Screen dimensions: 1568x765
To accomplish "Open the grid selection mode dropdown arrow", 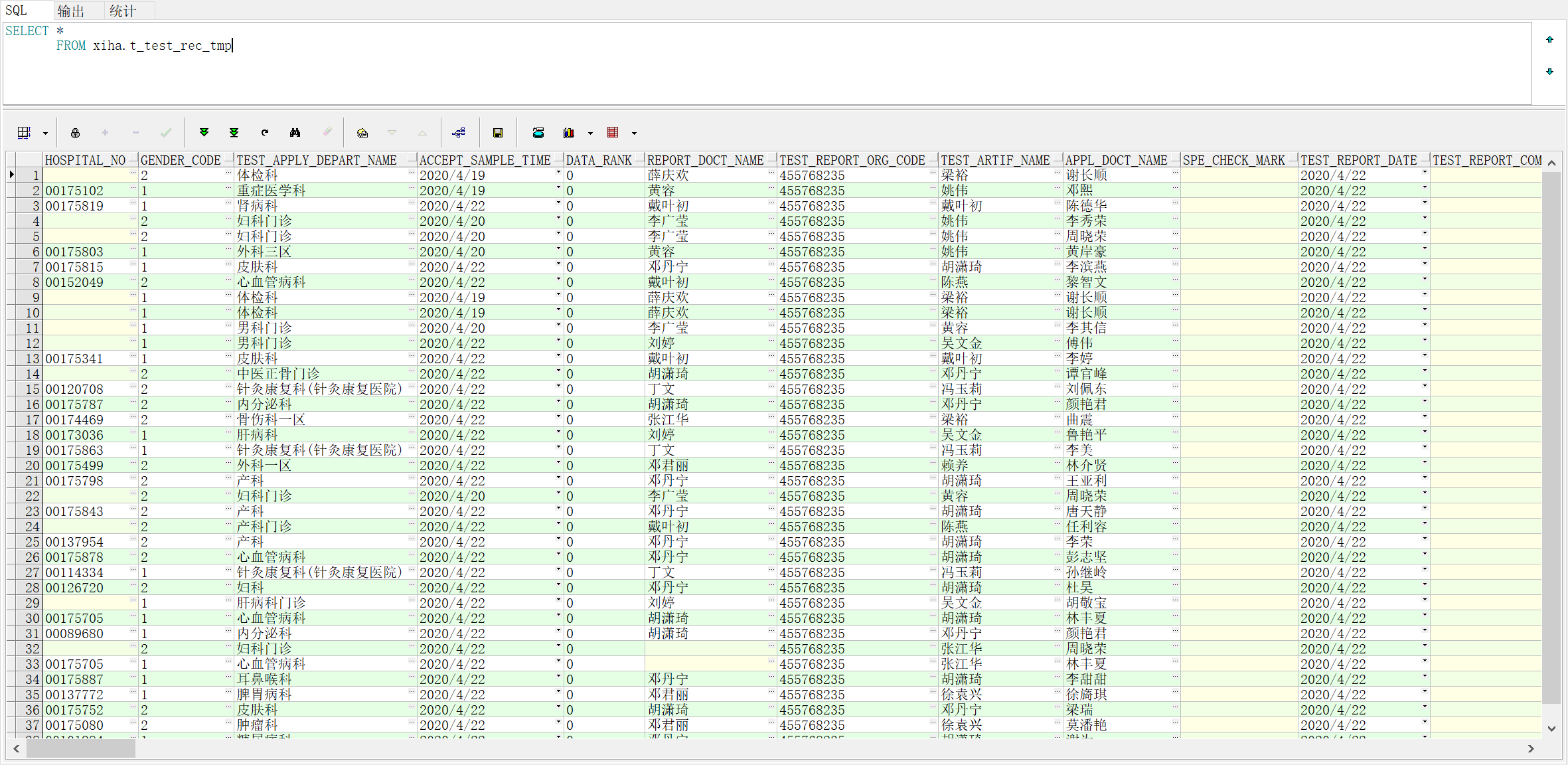I will coord(45,133).
